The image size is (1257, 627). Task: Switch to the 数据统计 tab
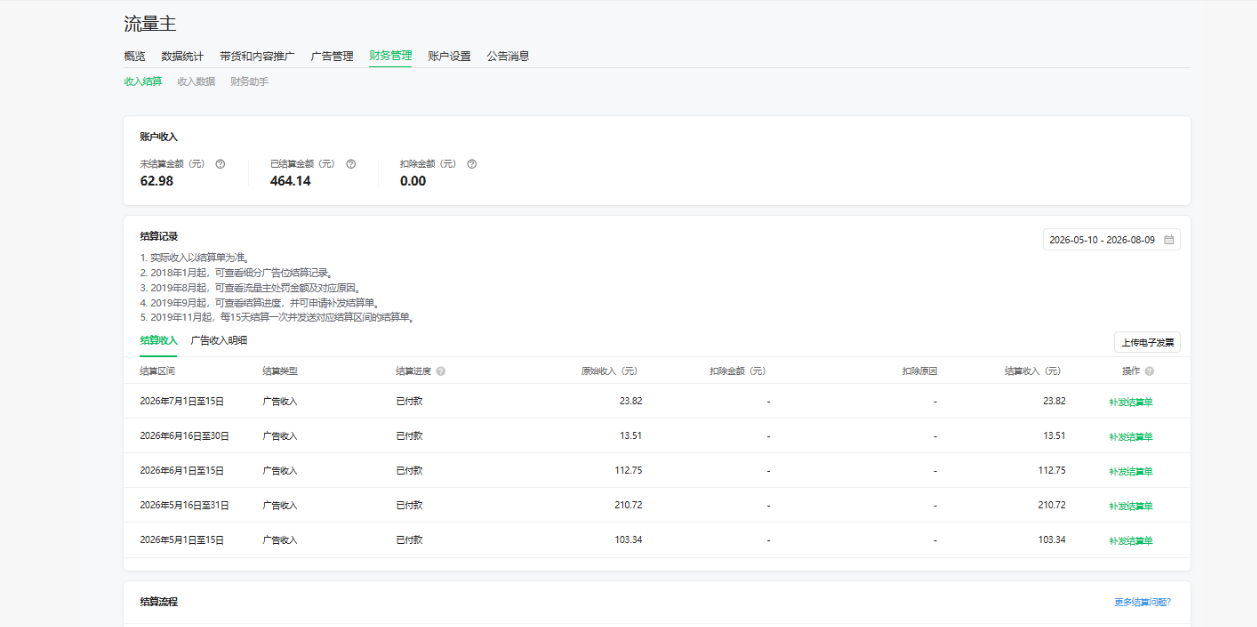(x=182, y=56)
